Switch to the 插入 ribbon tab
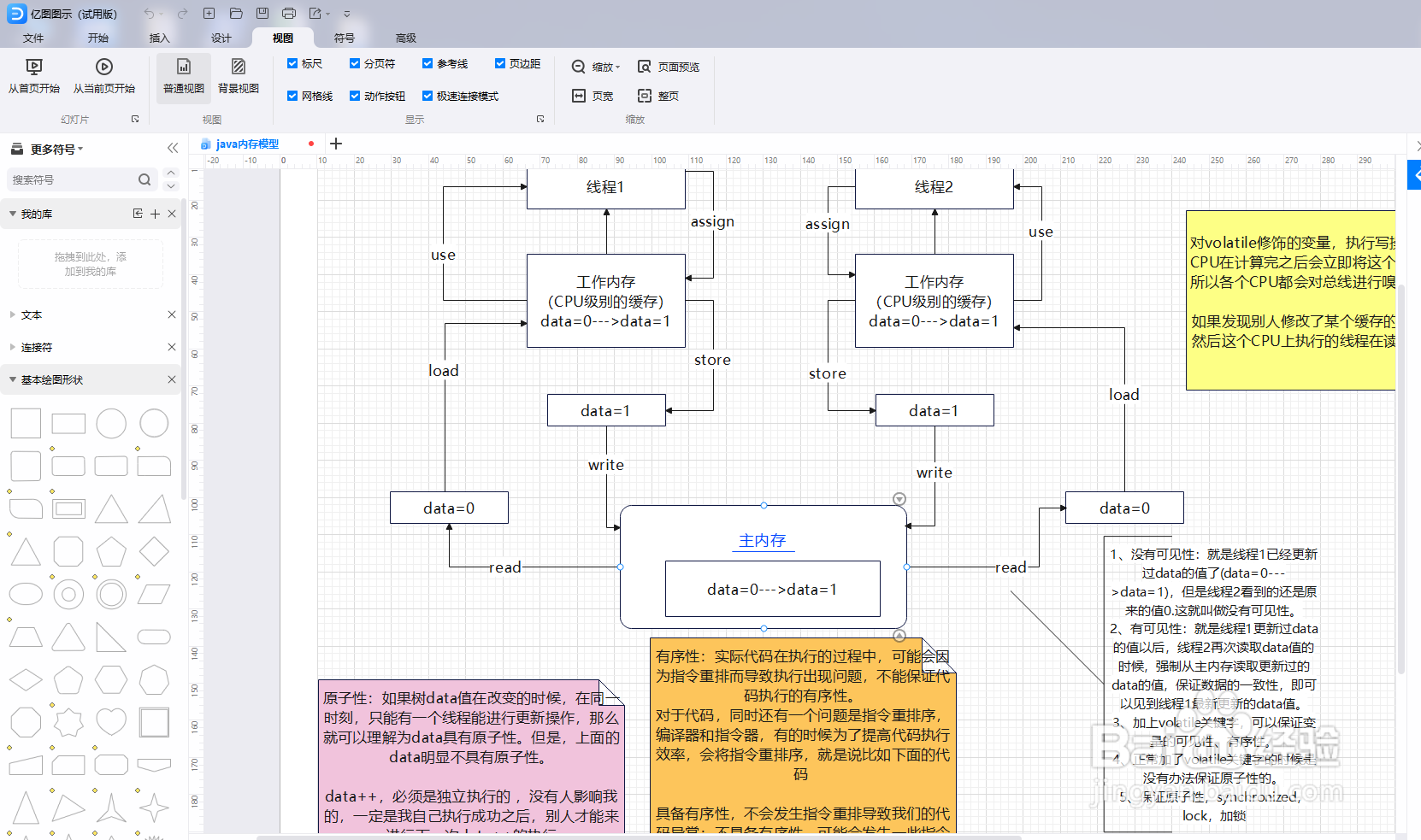Image resolution: width=1421 pixels, height=840 pixels. pyautogui.click(x=159, y=38)
